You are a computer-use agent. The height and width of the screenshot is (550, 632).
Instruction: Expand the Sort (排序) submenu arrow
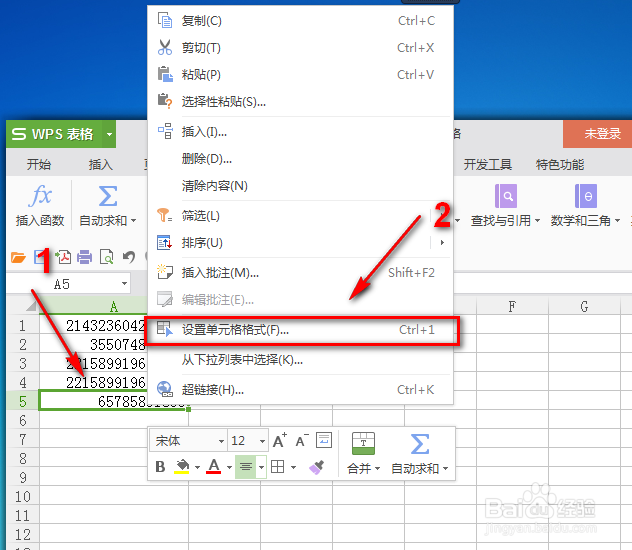tap(442, 243)
